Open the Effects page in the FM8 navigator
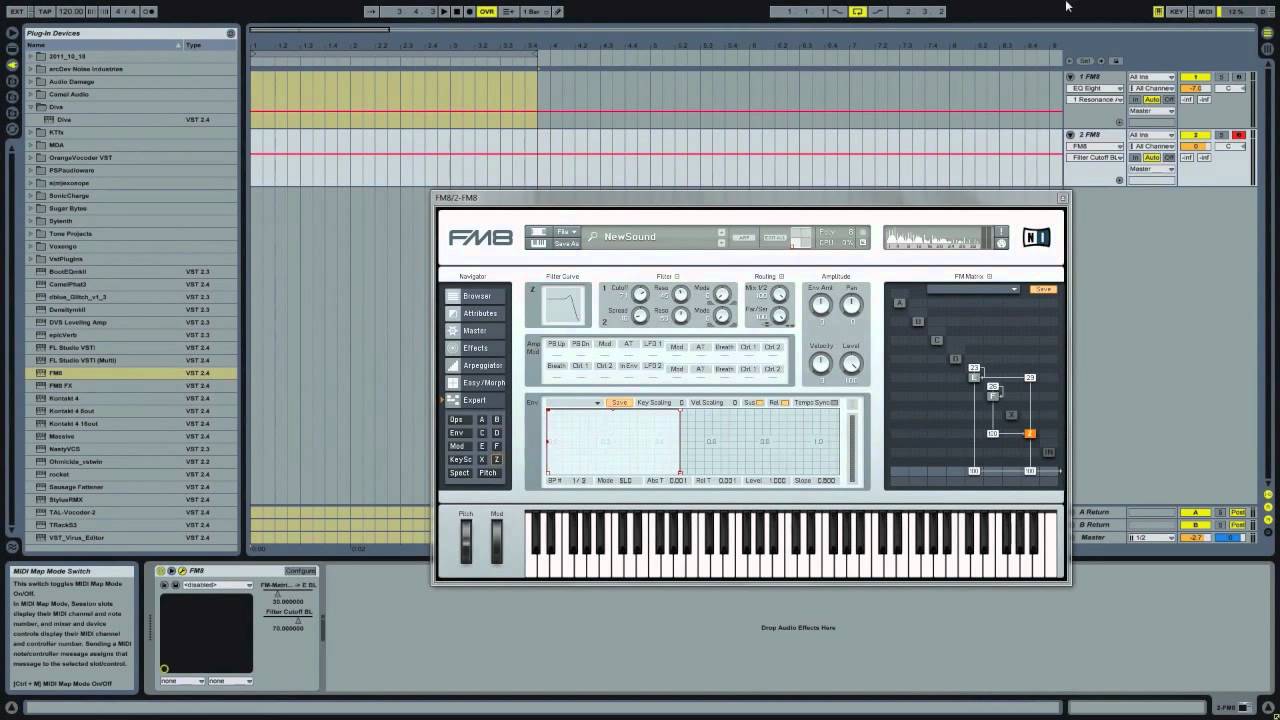1280x720 pixels. click(x=476, y=348)
